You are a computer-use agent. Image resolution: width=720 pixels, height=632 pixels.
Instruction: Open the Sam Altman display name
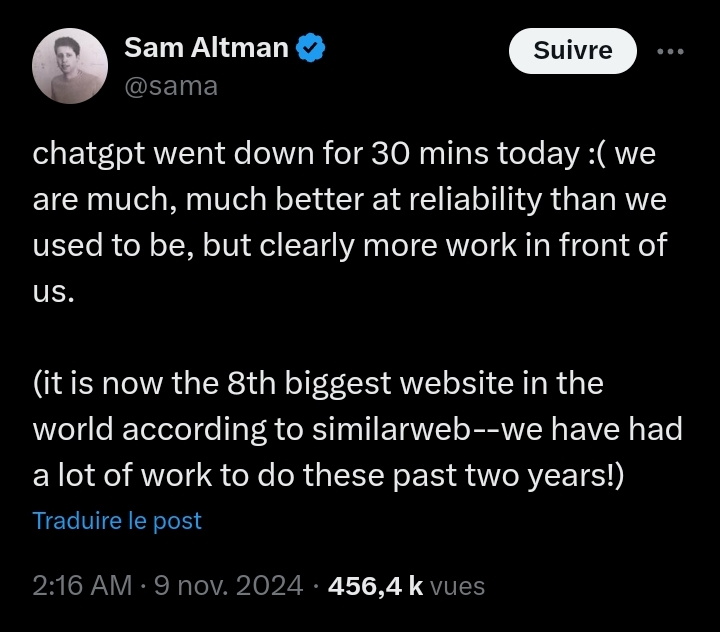pyautogui.click(x=206, y=47)
